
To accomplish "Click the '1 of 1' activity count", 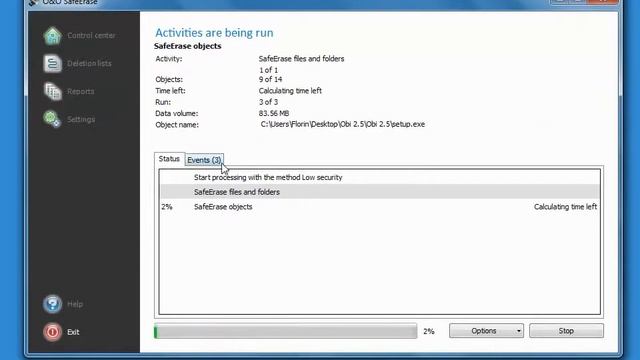I will (268, 70).
